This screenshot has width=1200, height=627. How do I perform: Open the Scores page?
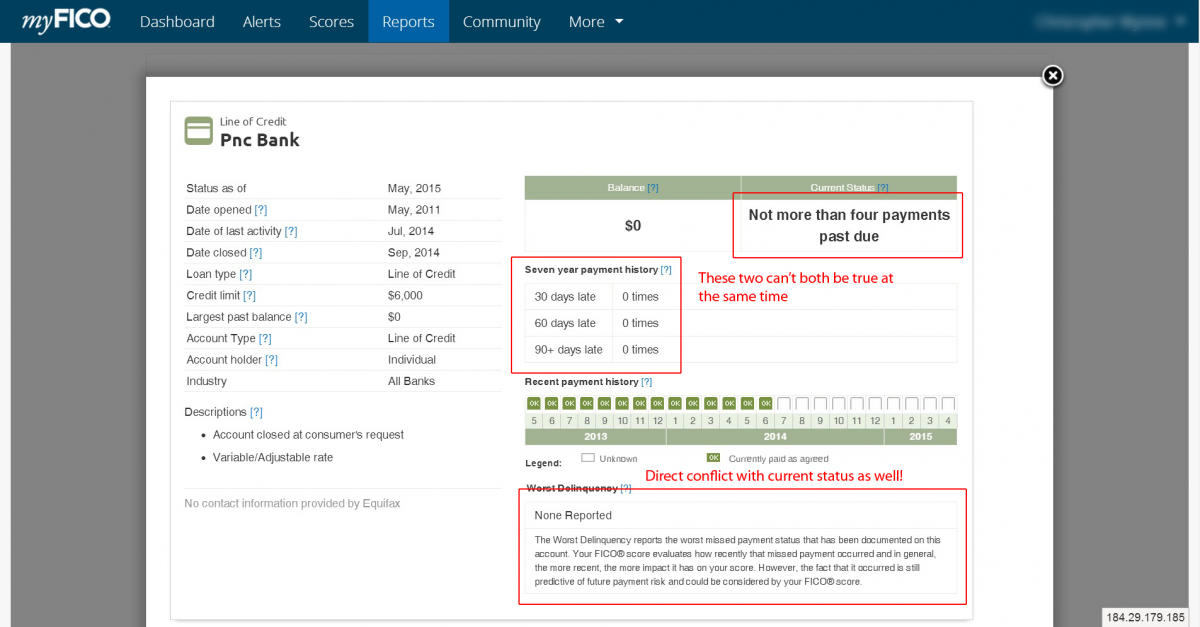click(332, 21)
